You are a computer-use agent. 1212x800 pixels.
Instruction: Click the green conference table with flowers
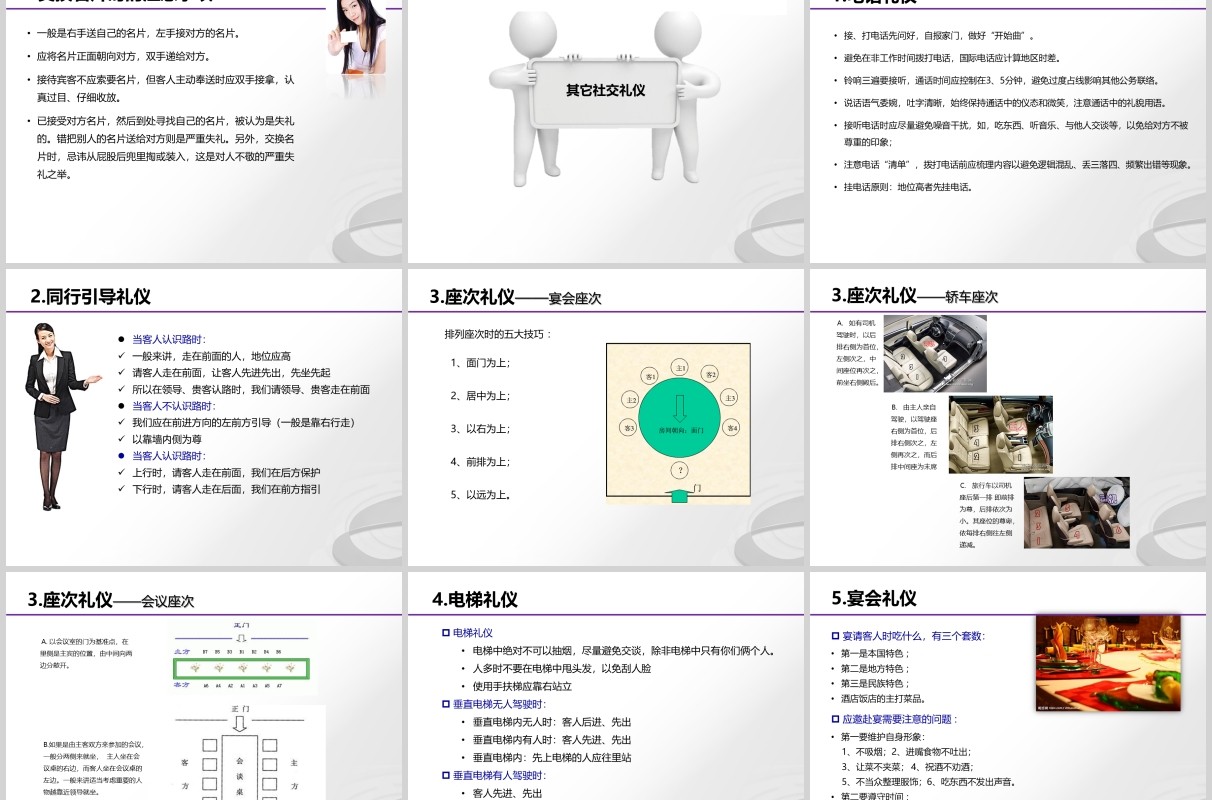(x=241, y=667)
